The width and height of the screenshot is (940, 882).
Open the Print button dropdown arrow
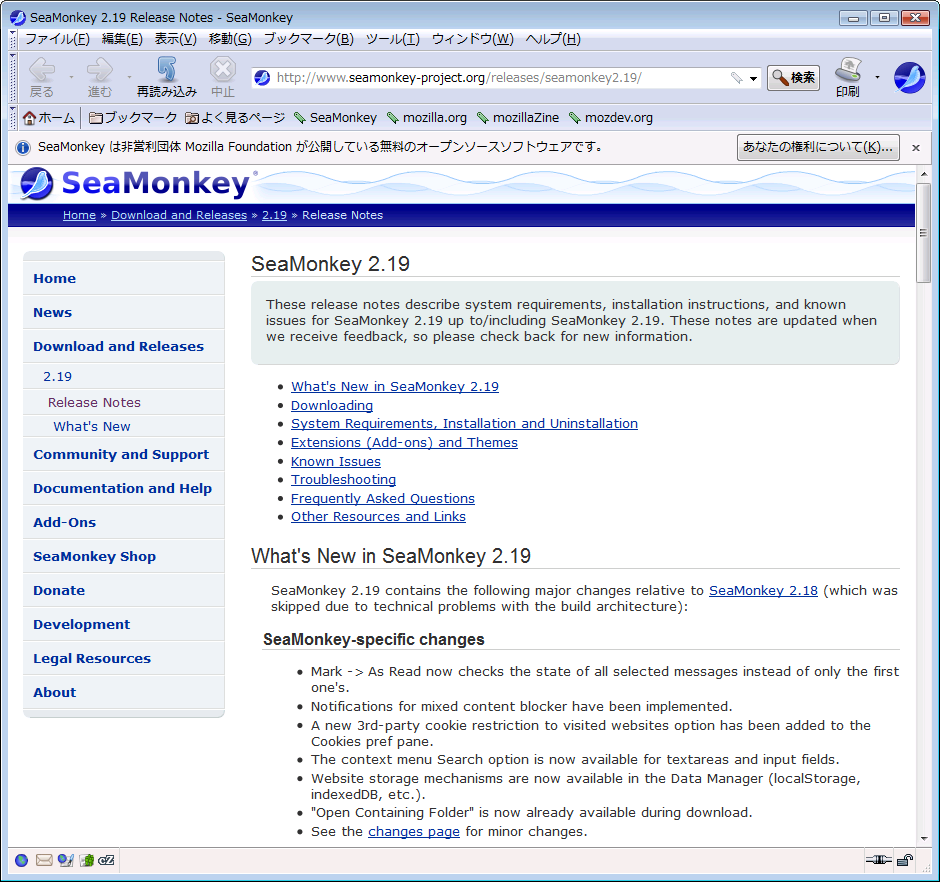[877, 77]
